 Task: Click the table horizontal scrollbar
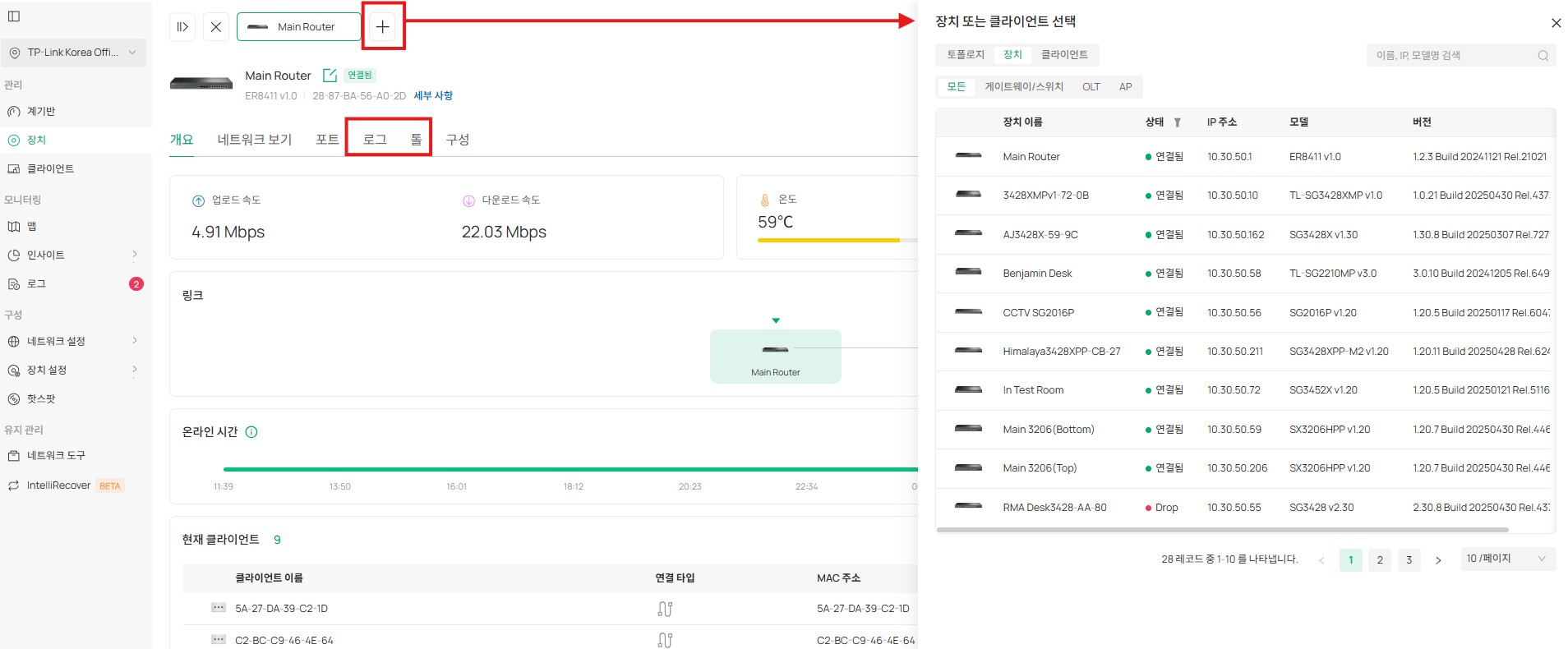[x=1222, y=530]
